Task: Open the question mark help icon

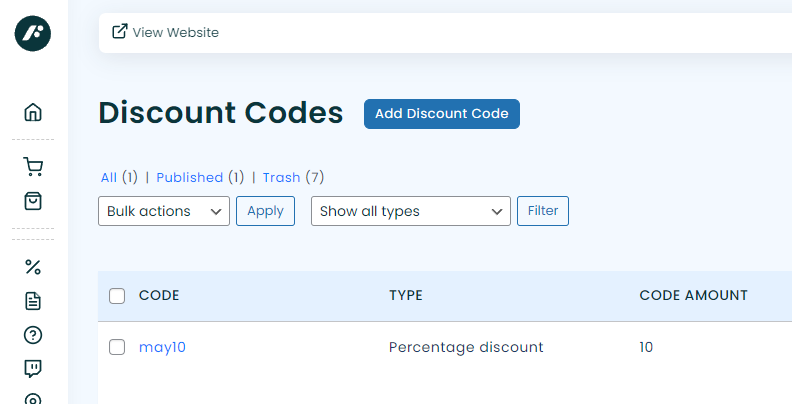Action: point(33,335)
